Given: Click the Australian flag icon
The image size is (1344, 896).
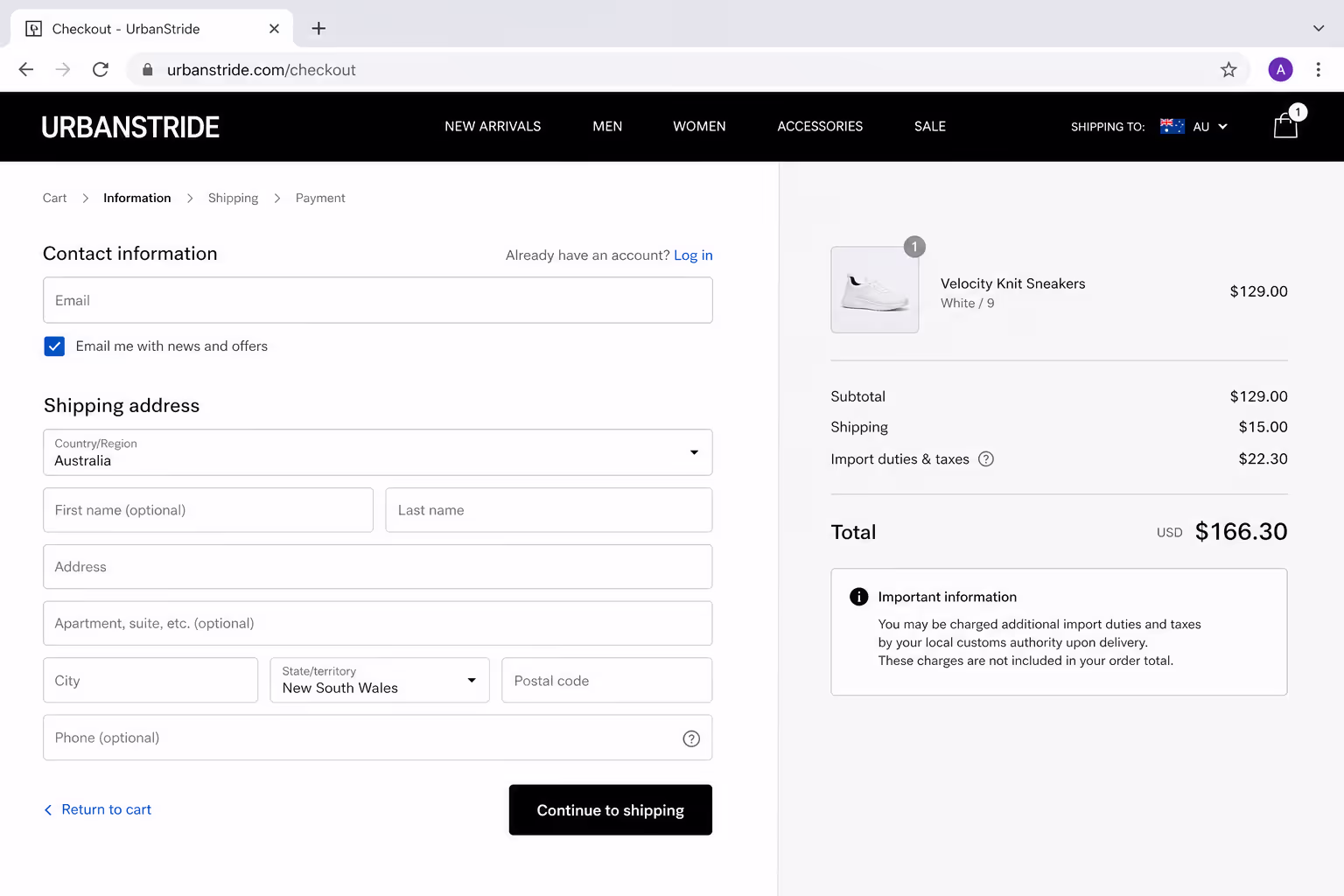Looking at the screenshot, I should coord(1172,126).
